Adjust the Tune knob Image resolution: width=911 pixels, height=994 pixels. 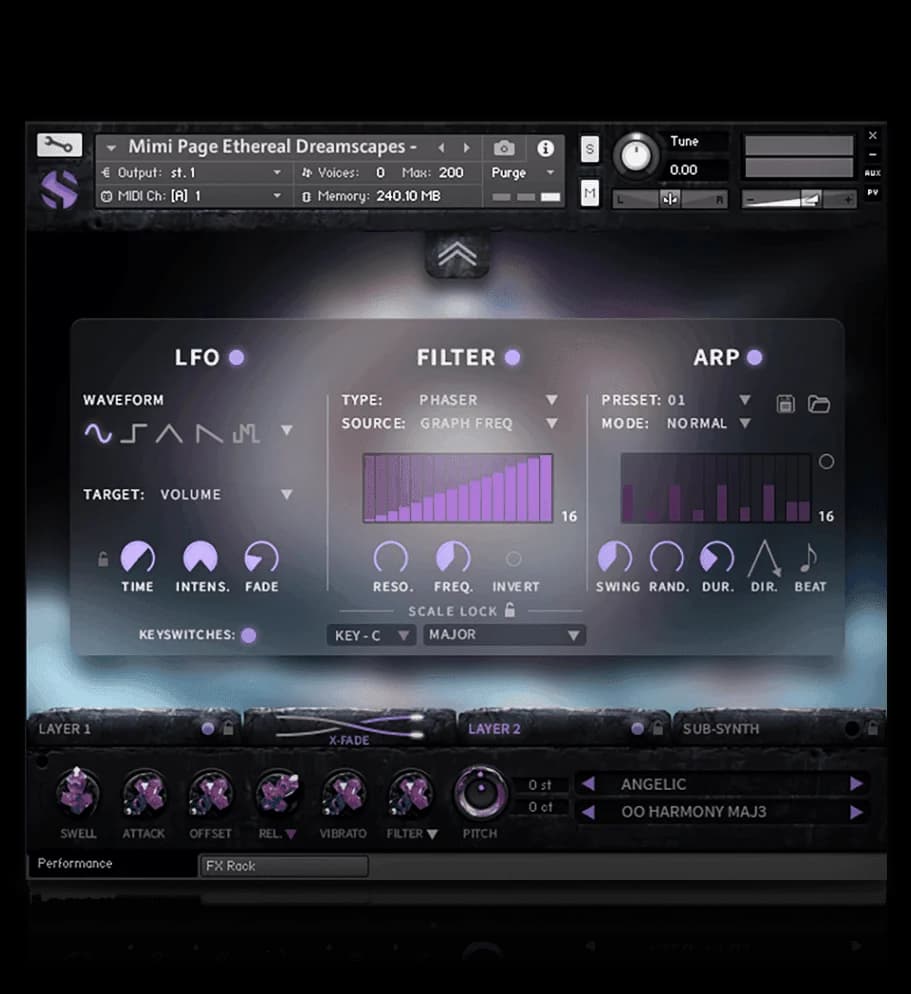click(635, 155)
